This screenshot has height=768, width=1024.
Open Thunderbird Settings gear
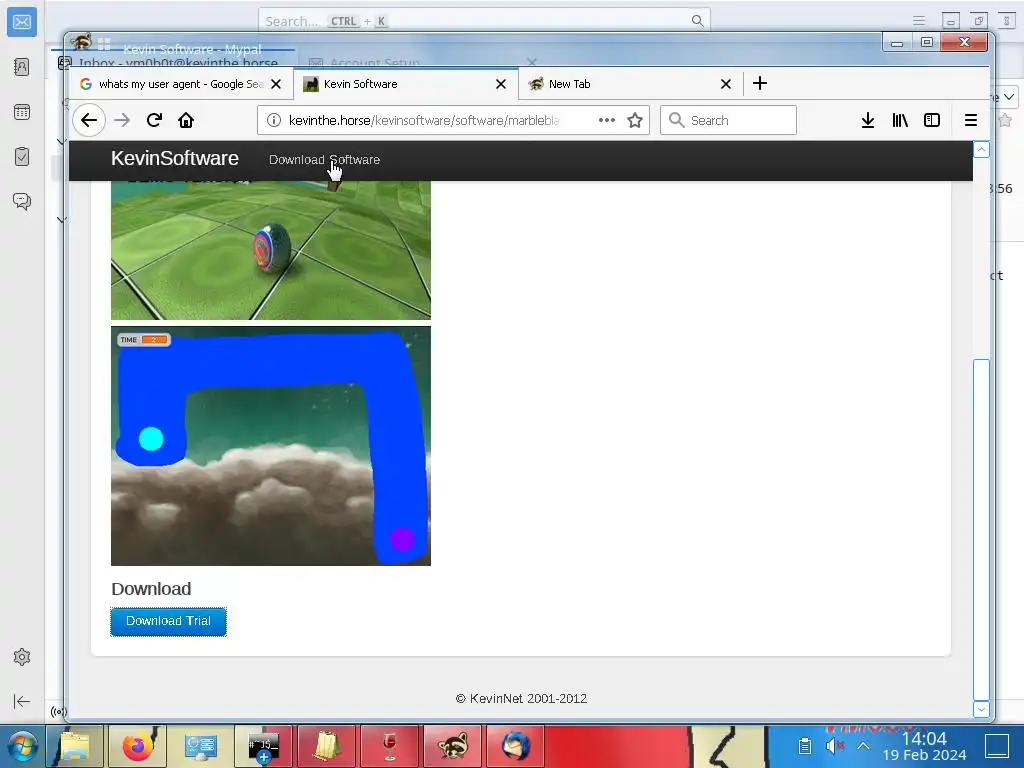click(22, 657)
